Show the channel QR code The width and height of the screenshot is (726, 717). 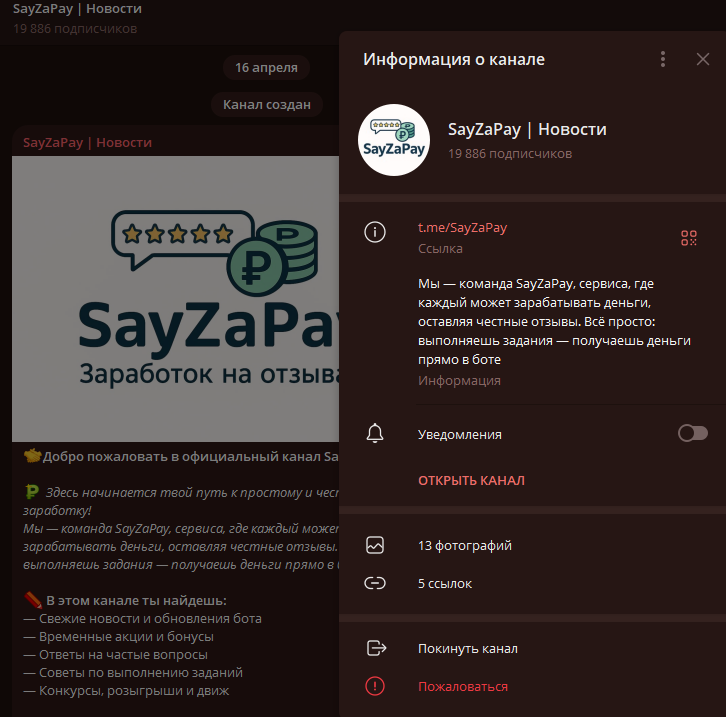point(688,238)
